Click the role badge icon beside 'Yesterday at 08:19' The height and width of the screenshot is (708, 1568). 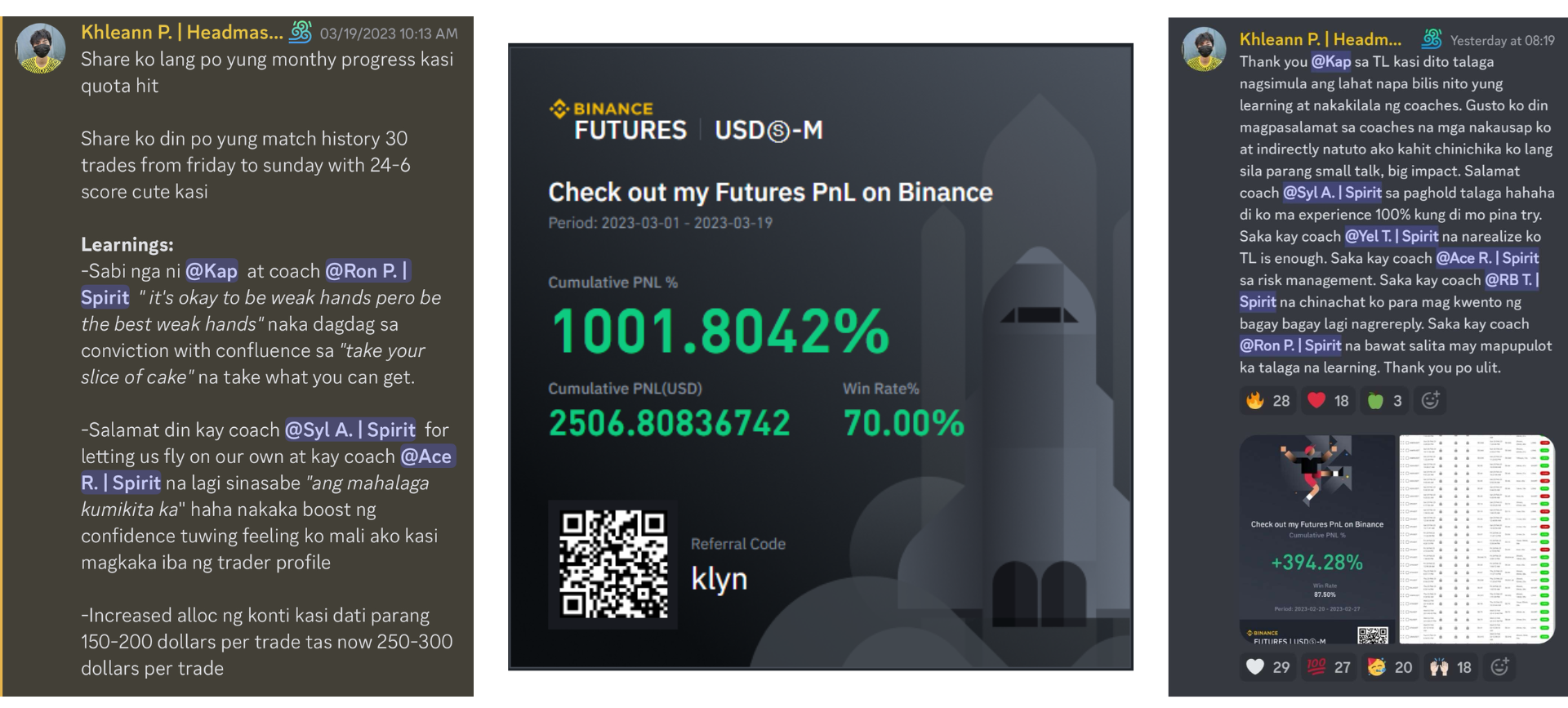point(1431,38)
